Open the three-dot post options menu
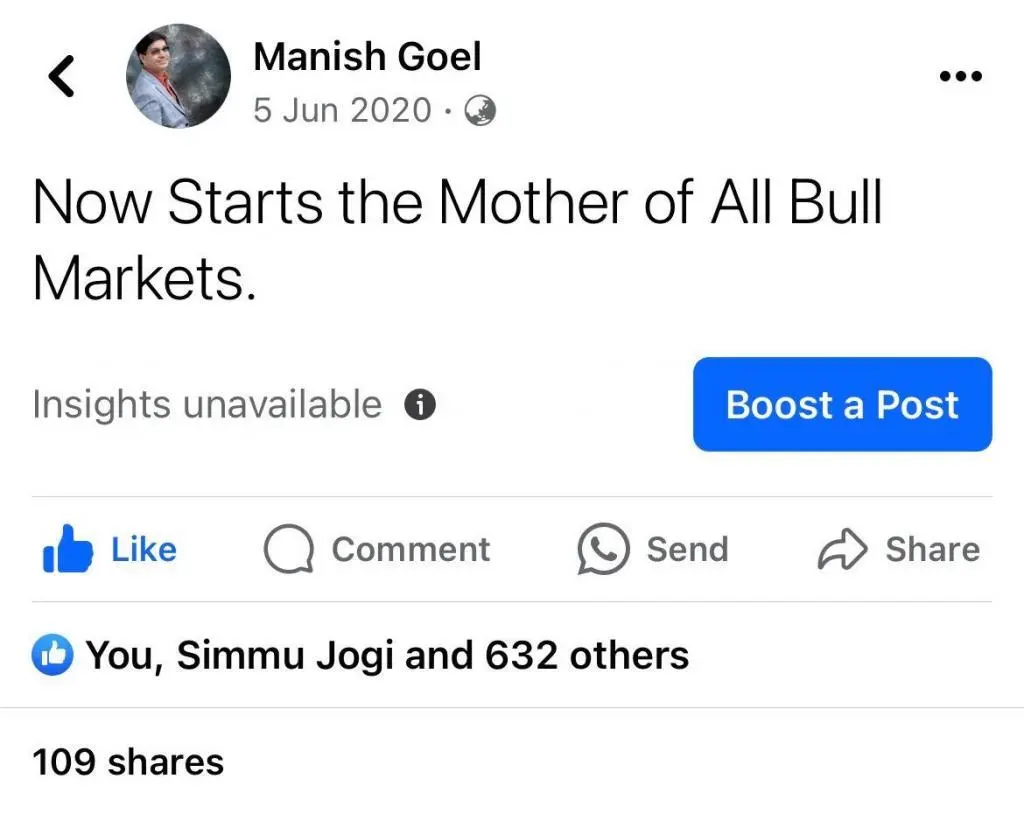Screen dimensions: 1024x814 (961, 76)
